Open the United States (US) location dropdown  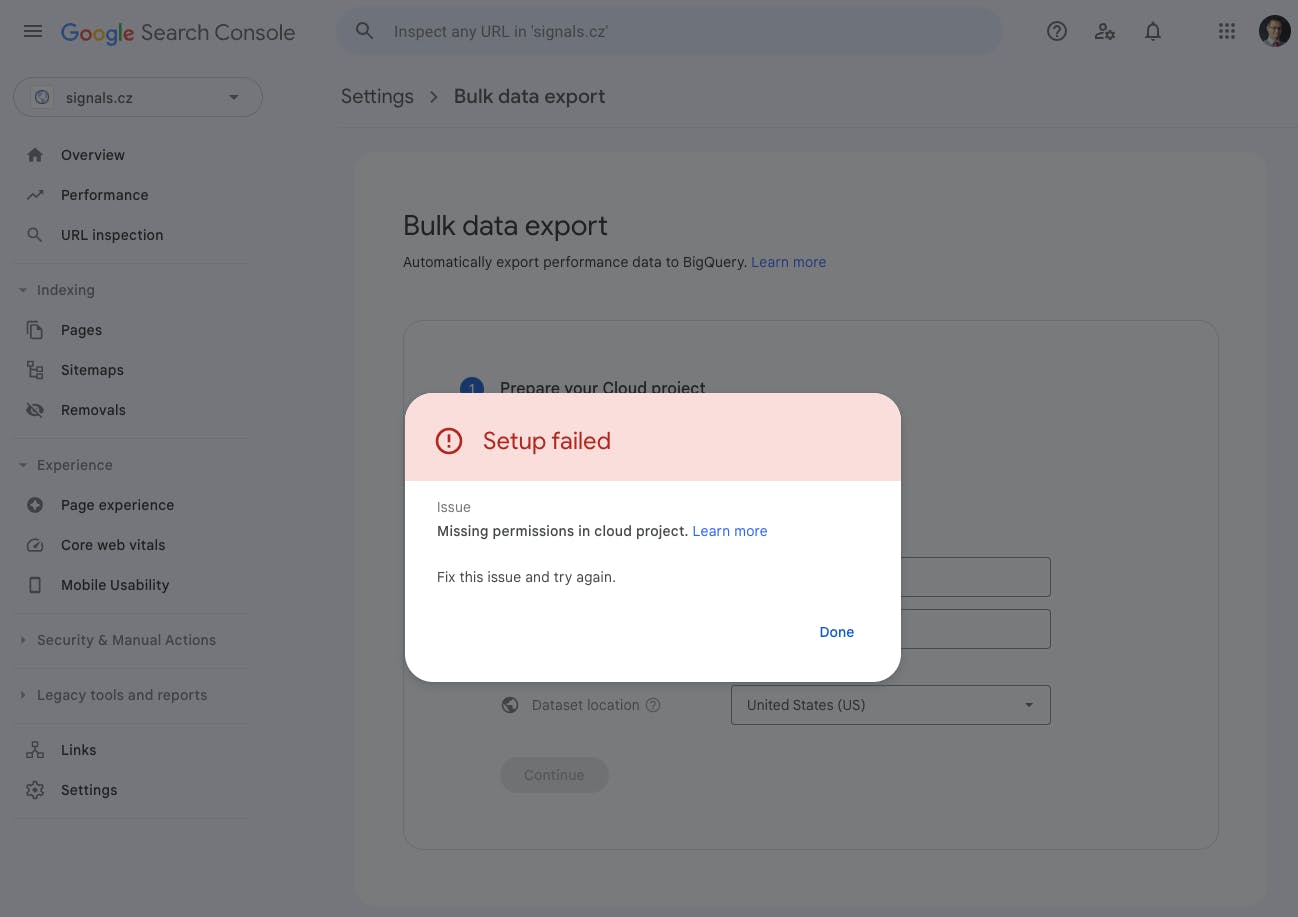[891, 705]
